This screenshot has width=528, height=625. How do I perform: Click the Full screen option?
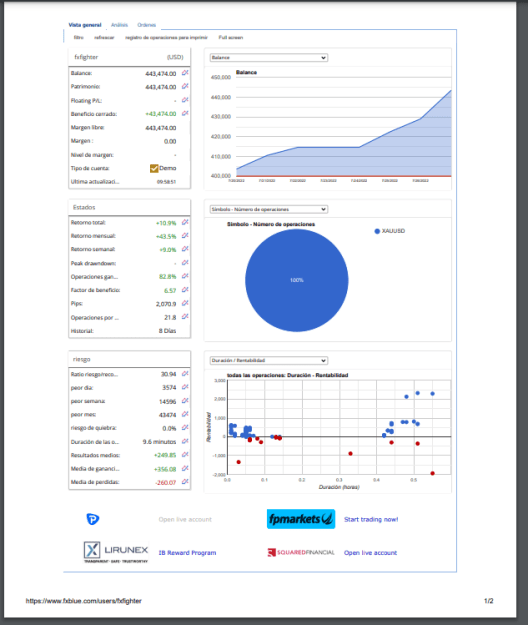[x=231, y=37]
